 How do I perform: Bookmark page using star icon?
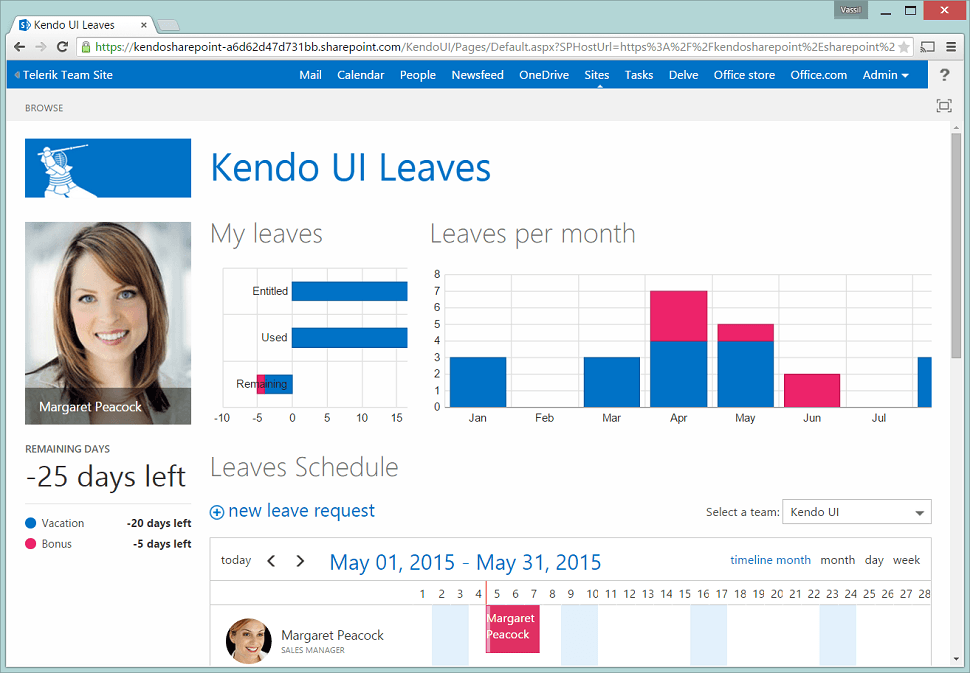pyautogui.click(x=904, y=47)
